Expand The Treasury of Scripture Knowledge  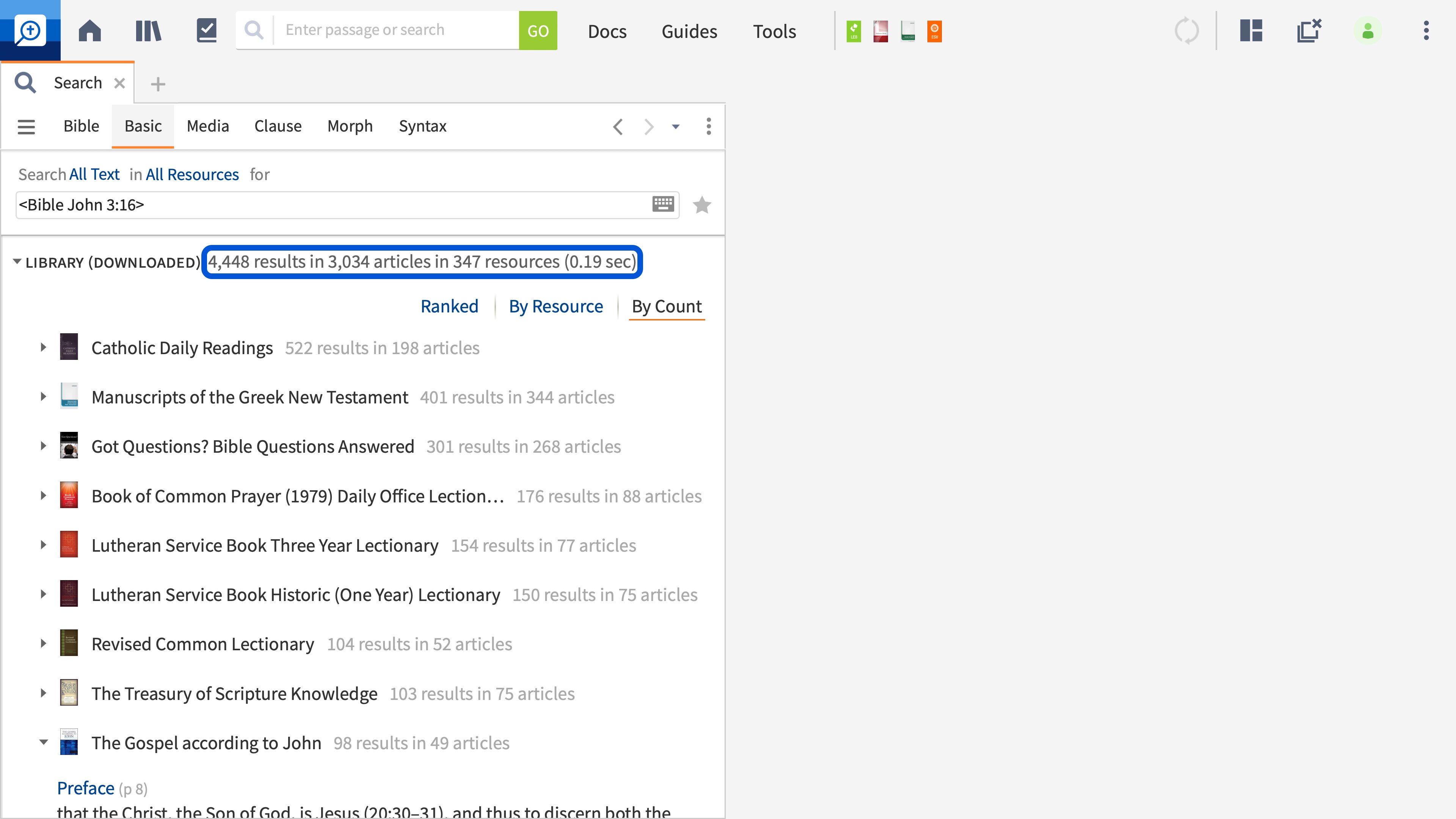(44, 693)
